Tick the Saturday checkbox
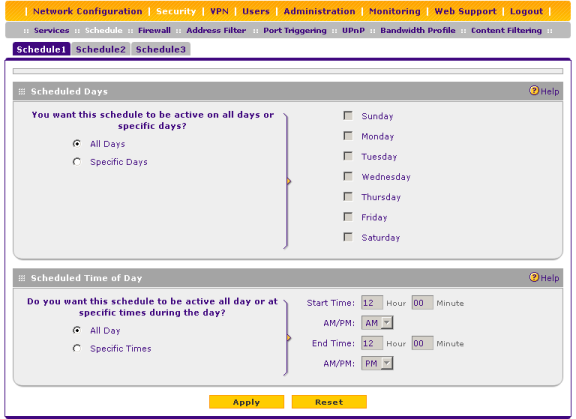The height and width of the screenshot is (419, 576). [x=348, y=237]
